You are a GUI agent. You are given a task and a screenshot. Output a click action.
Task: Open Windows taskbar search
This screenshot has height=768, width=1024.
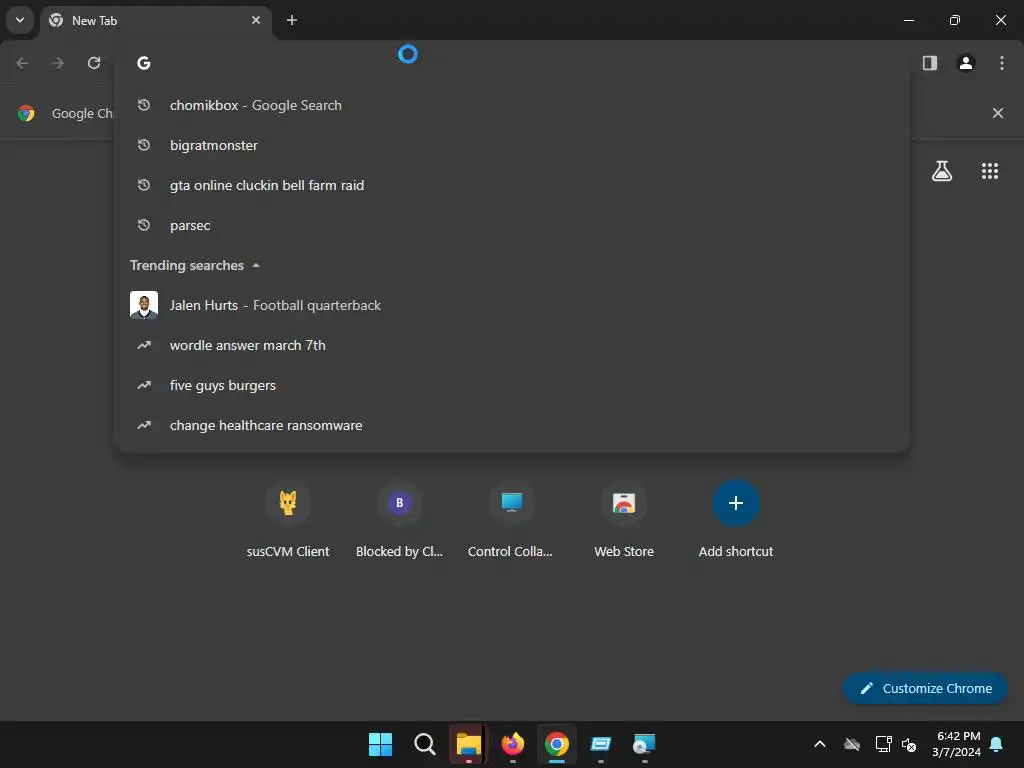(424, 744)
